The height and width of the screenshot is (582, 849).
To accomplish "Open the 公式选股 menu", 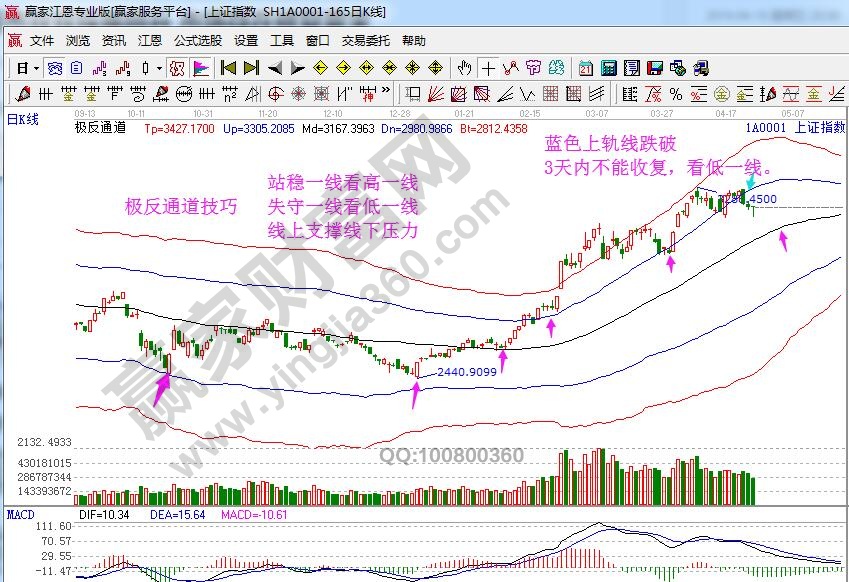I will pyautogui.click(x=197, y=41).
